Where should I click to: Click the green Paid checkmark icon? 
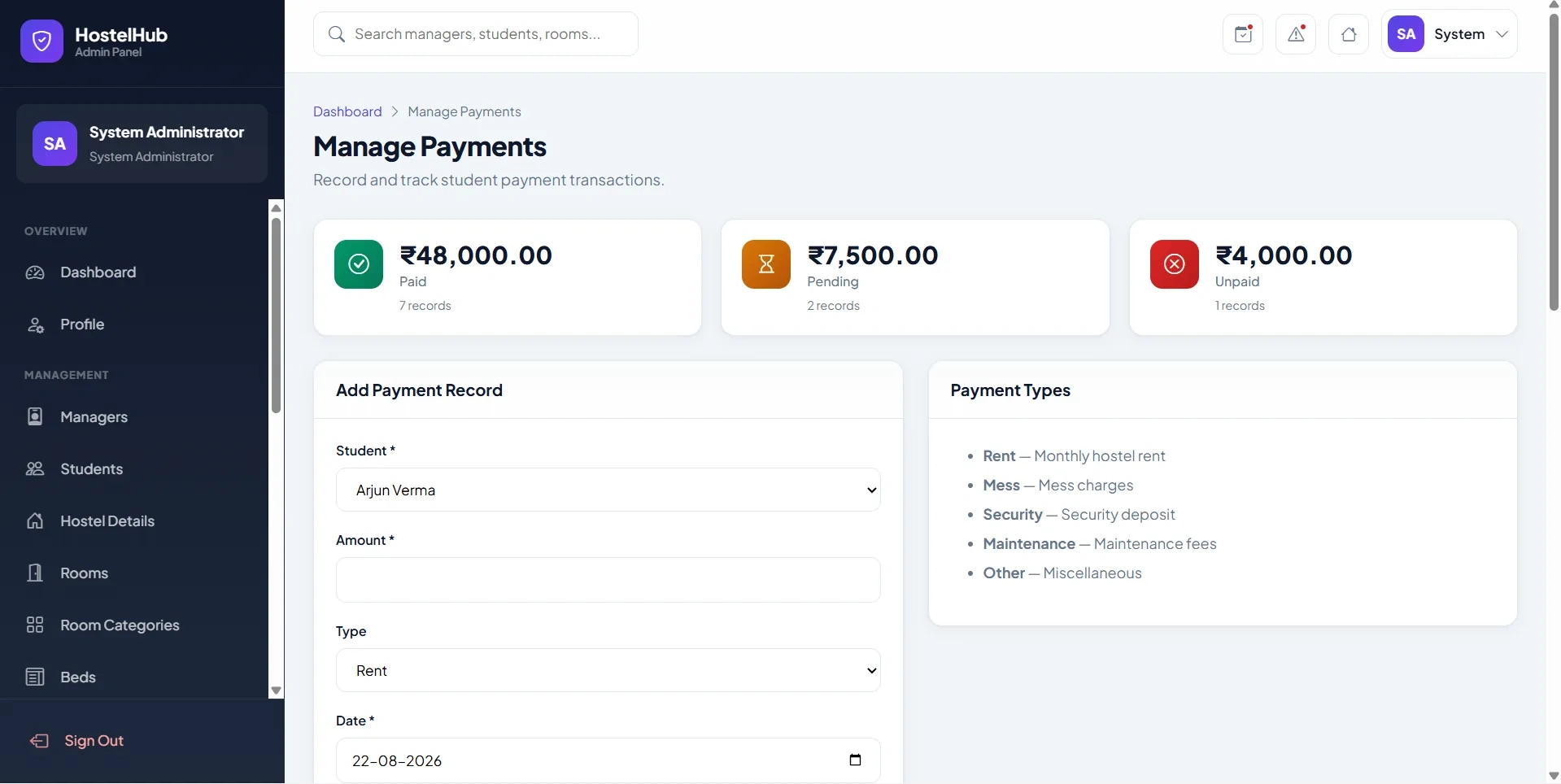[359, 264]
